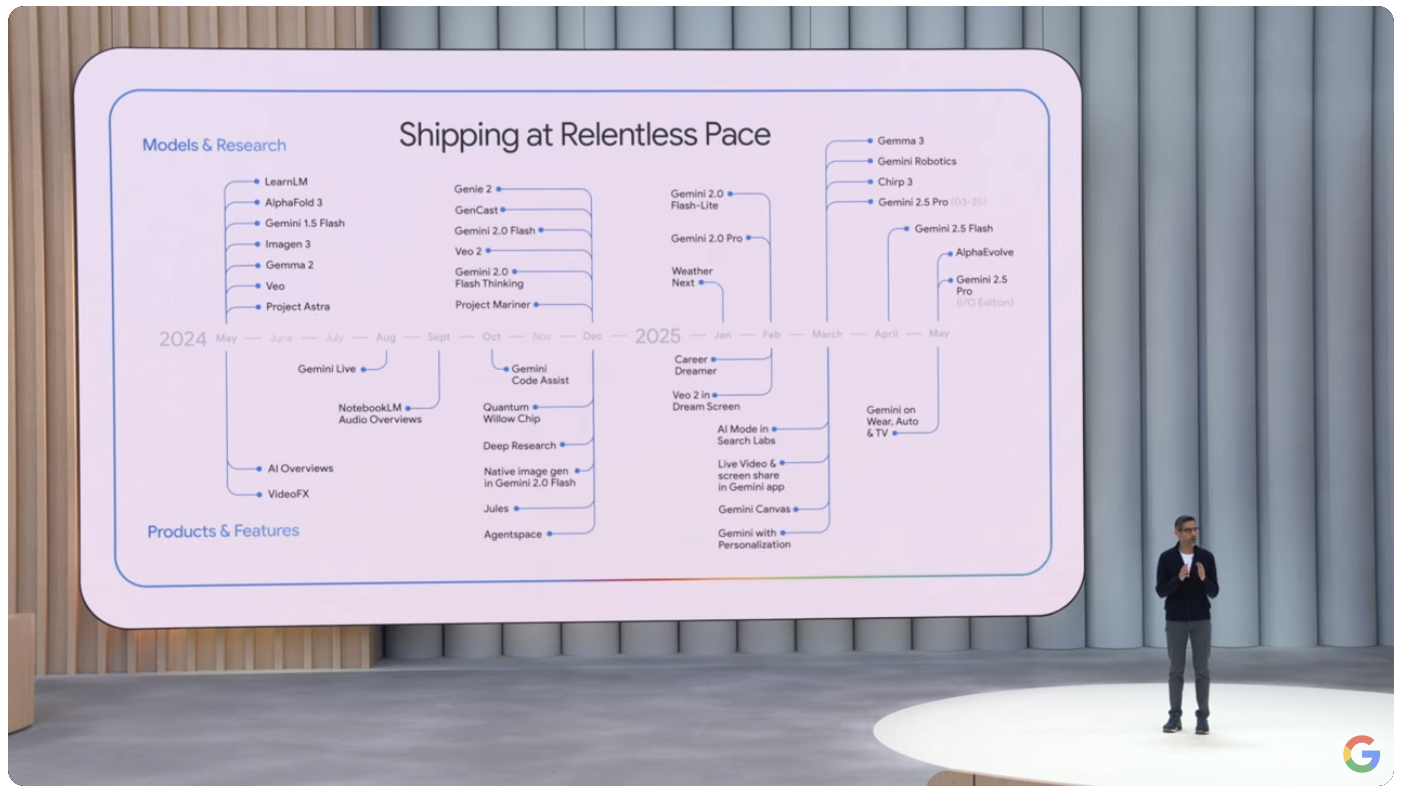This screenshot has width=1409, height=798.
Task: Click the 'Imagen 3' label
Action: coord(288,245)
